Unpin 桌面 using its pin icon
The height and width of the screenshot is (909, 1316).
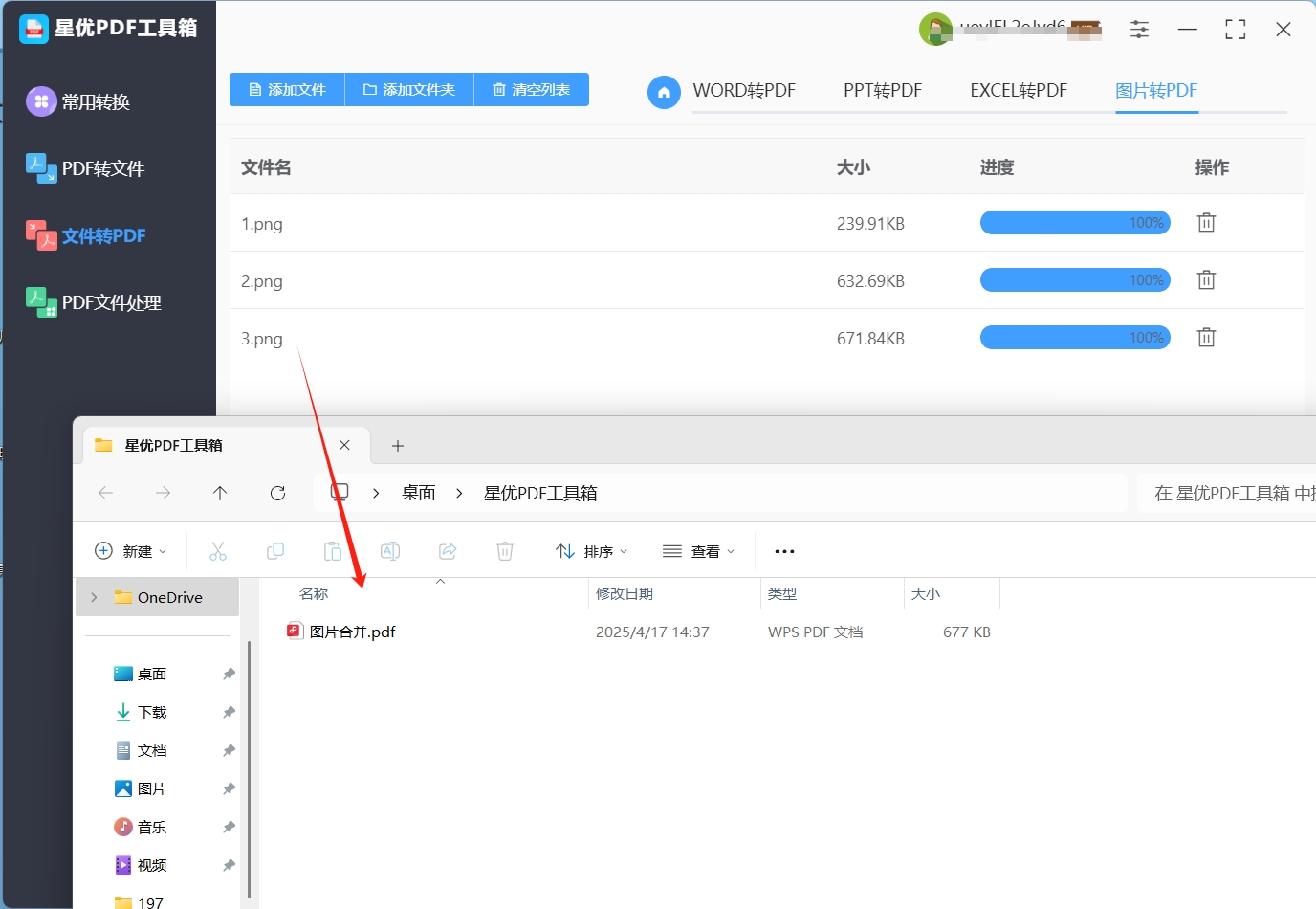click(229, 674)
